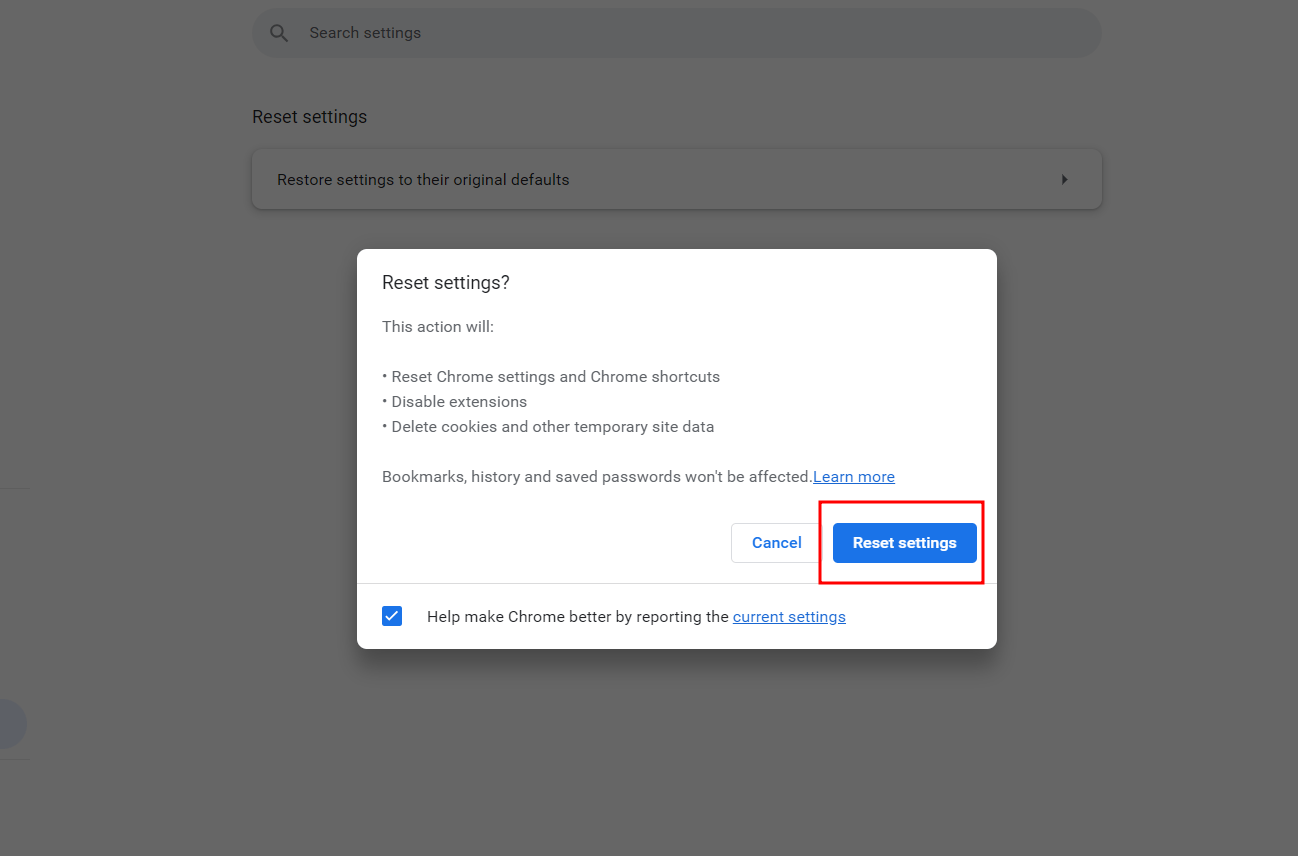
Task: Open the current settings link
Action: pos(789,617)
